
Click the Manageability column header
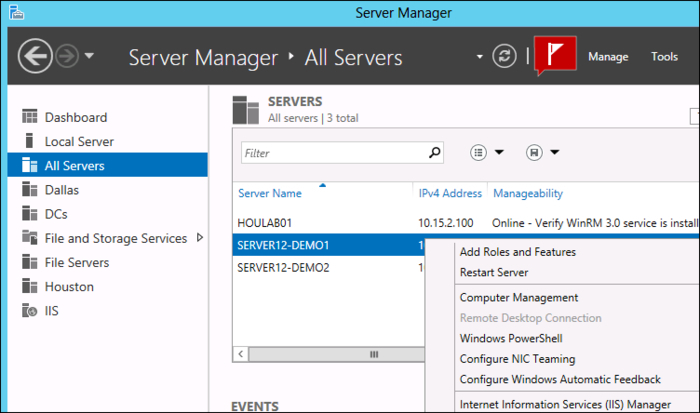coord(526,194)
